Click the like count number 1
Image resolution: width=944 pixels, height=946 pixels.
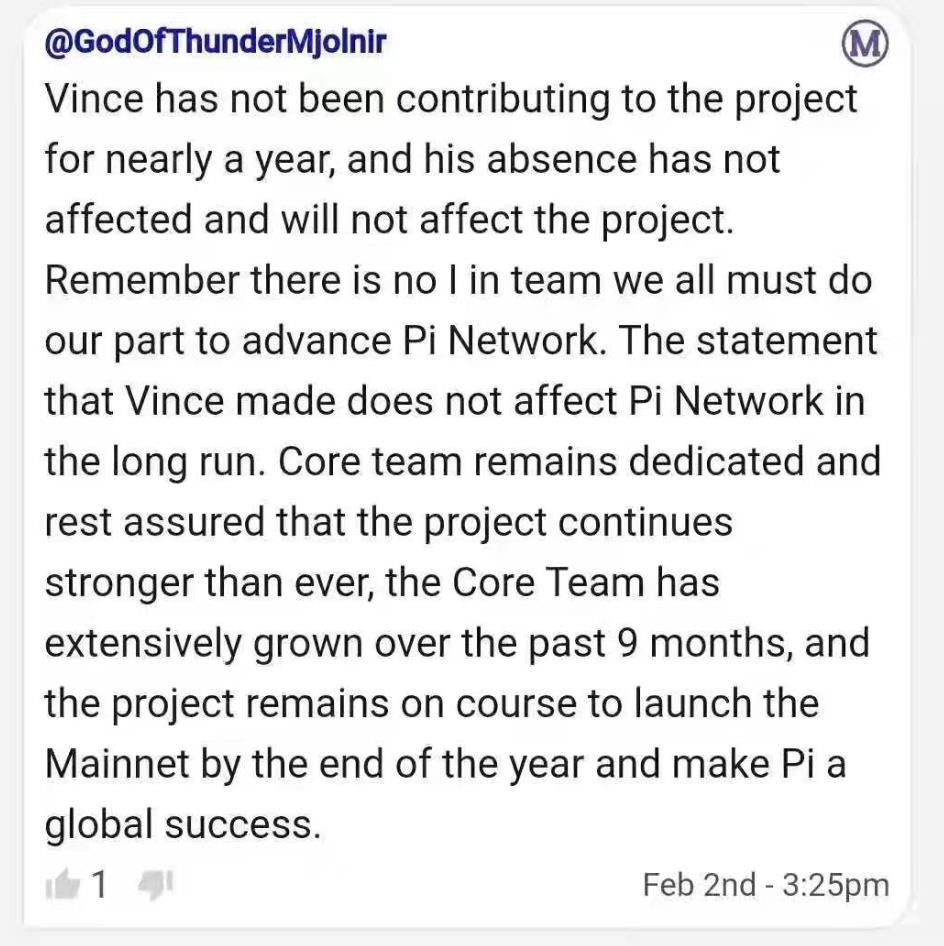click(x=100, y=885)
